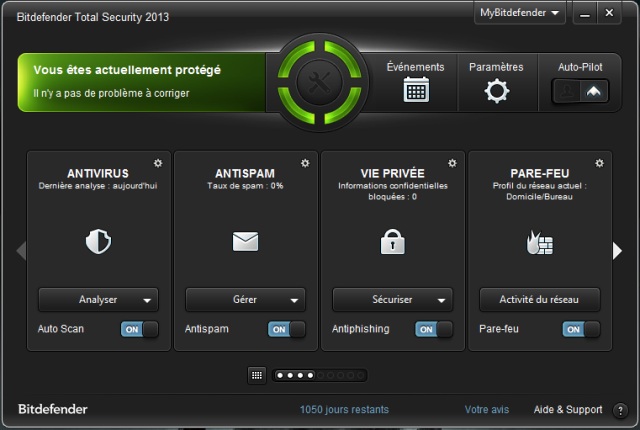Disable the Antispam switch
Screen dimensions: 640x430
[287, 329]
